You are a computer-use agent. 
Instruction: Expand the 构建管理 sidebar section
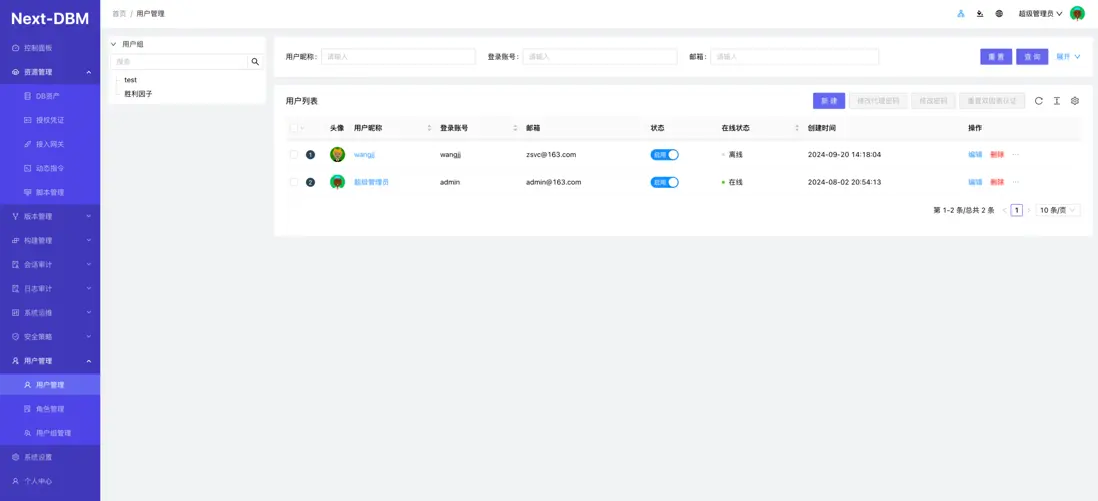point(50,240)
